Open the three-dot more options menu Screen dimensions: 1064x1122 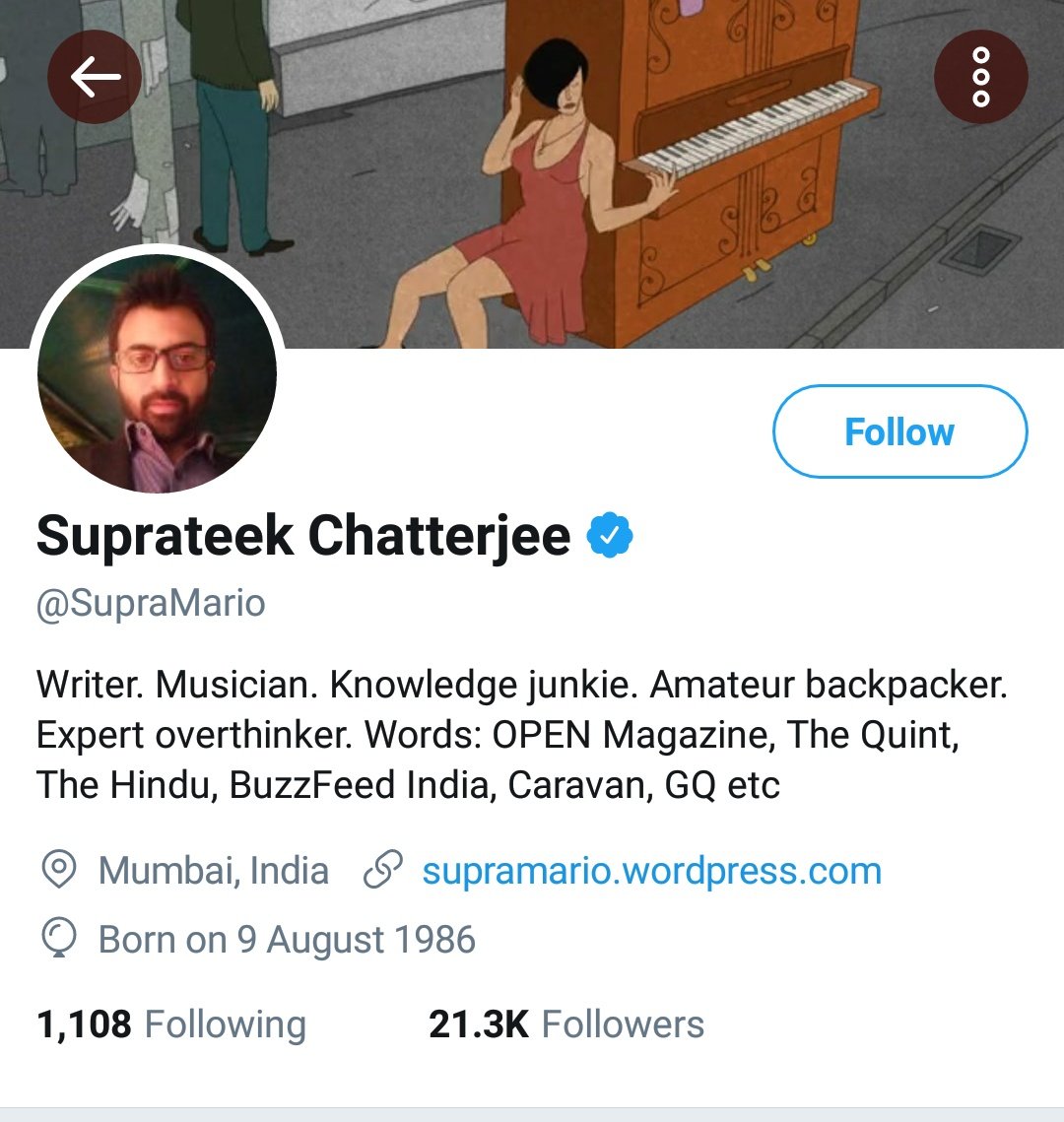[980, 77]
